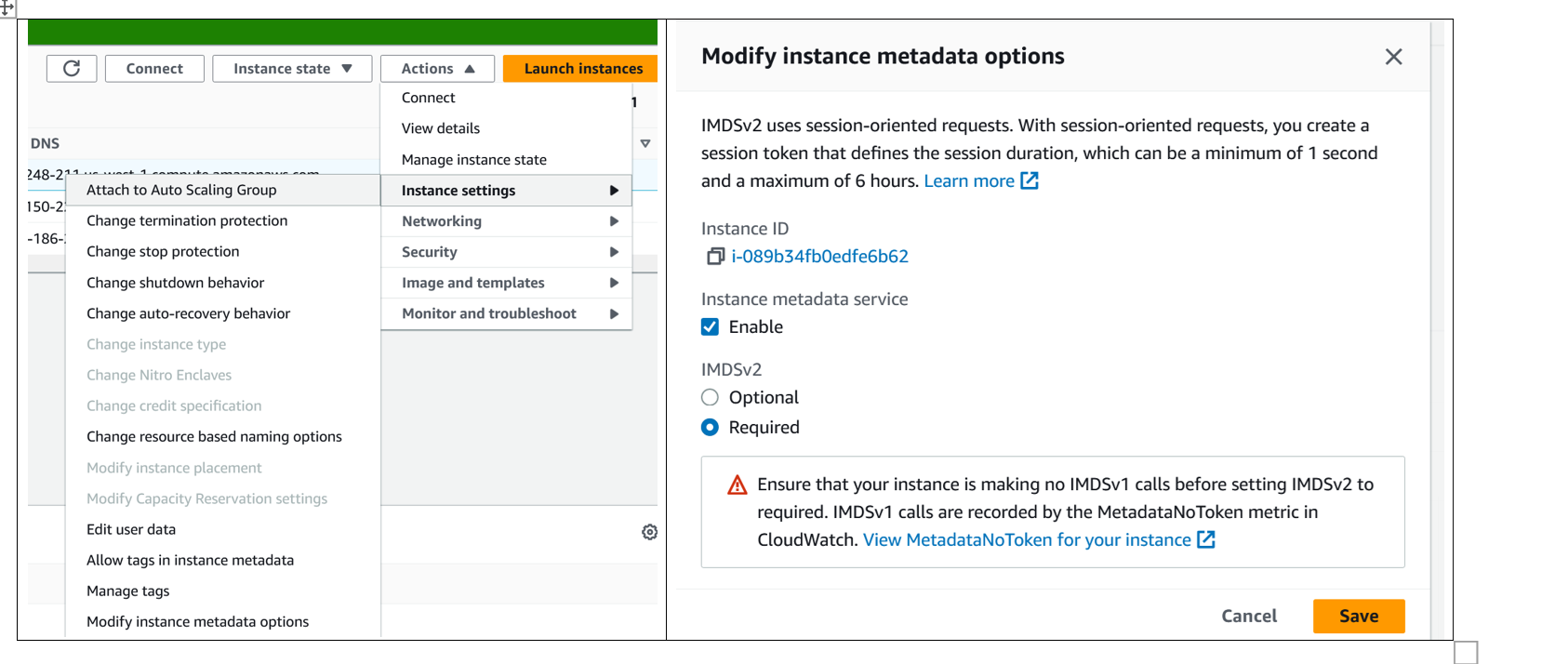
Task: Click the DNS column sort triangle icon
Action: pyautogui.click(x=645, y=143)
